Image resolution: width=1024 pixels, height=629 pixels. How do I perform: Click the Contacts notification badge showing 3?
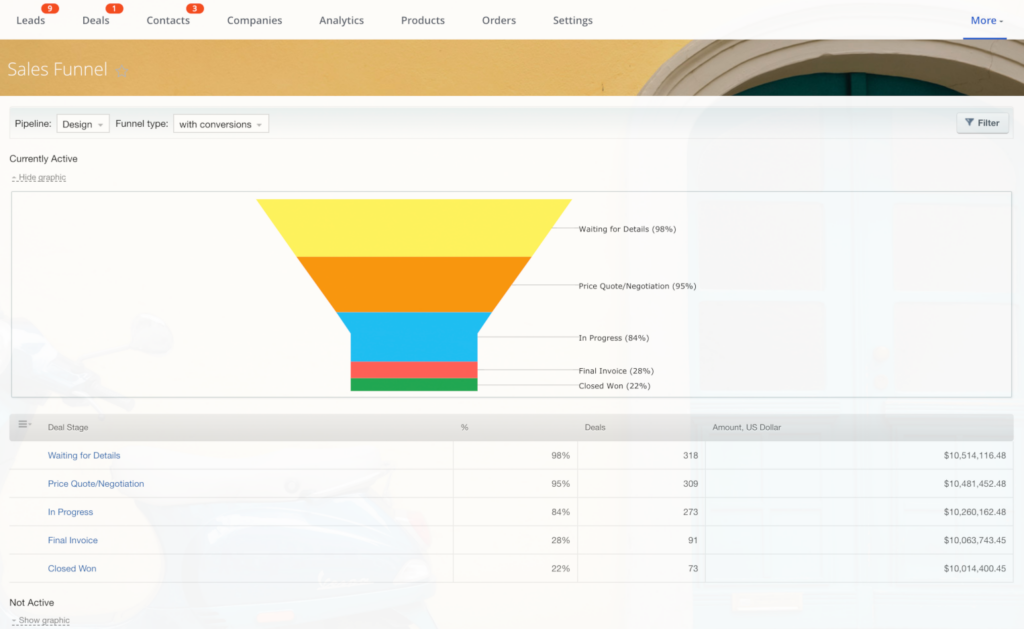tap(194, 9)
